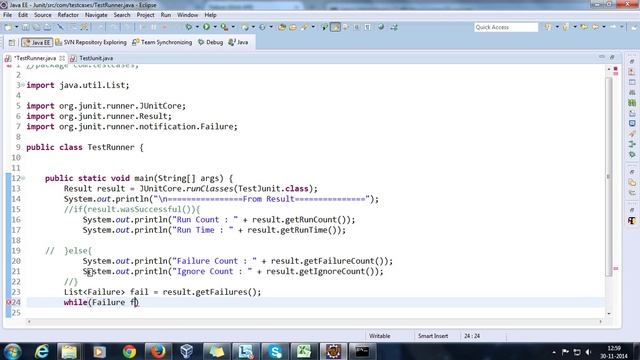
Task: Click the Open Perspective icon
Action: 12,42
